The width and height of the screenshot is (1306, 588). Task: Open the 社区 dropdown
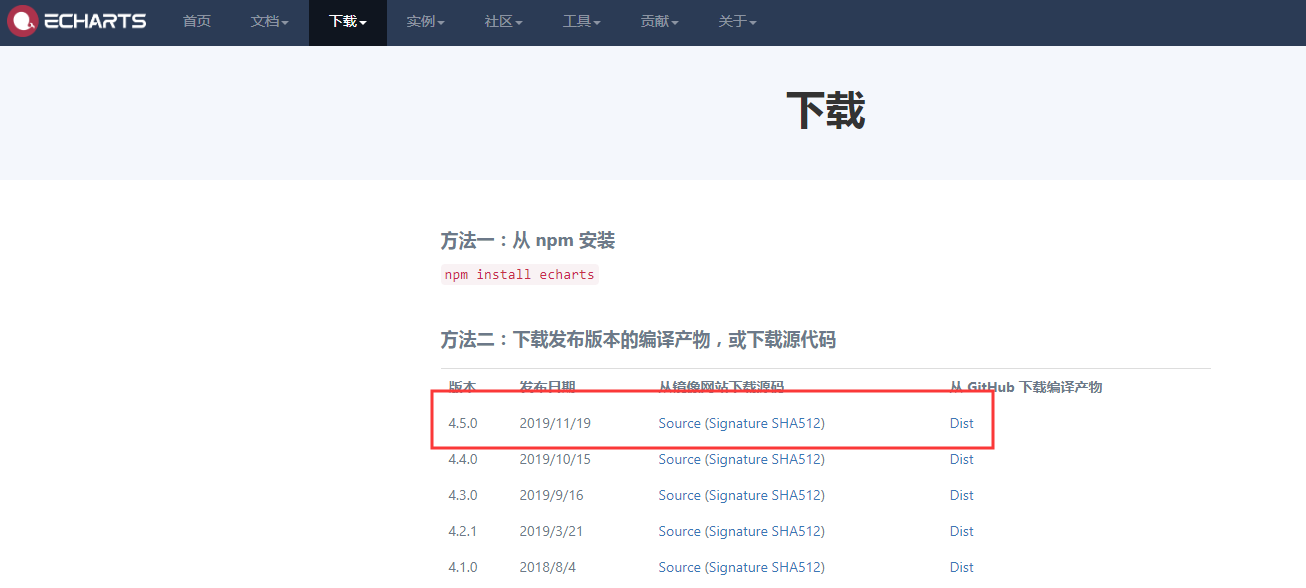click(502, 22)
